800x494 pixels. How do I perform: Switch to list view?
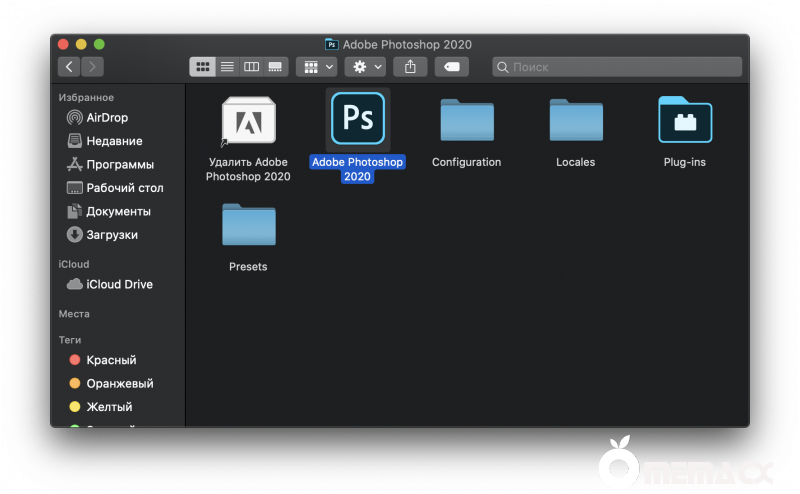click(227, 67)
